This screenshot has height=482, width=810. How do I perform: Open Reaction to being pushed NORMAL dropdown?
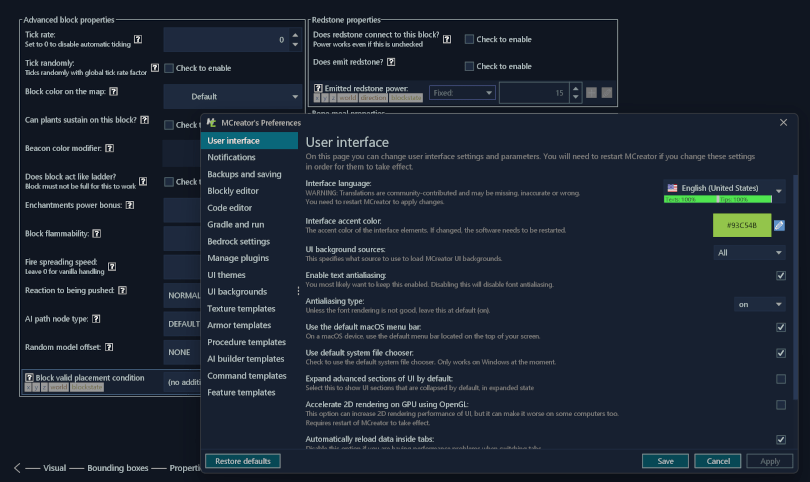[182, 296]
